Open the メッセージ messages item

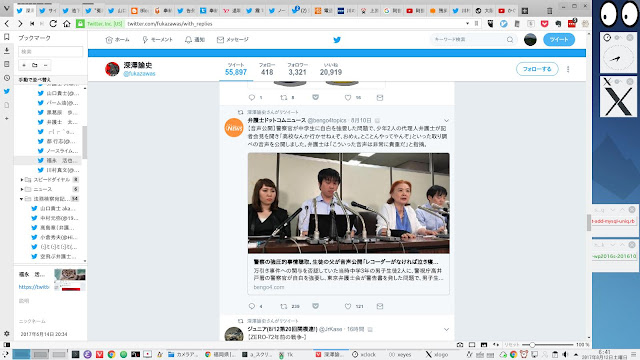point(233,40)
